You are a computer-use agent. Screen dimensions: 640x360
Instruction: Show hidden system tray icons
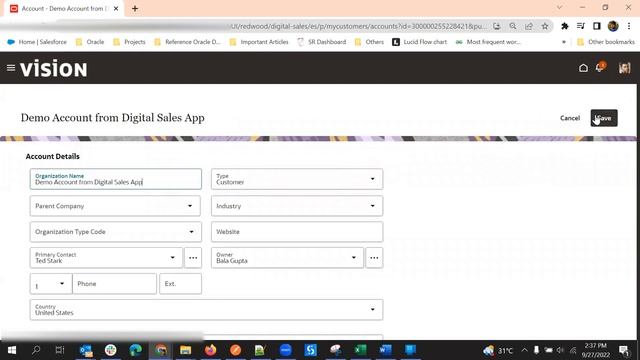[x=524, y=350]
